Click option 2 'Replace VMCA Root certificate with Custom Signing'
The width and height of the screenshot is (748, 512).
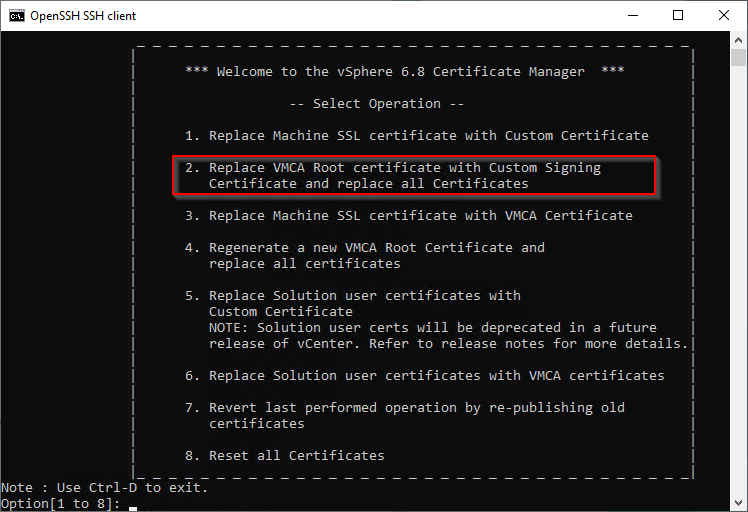[393, 167]
